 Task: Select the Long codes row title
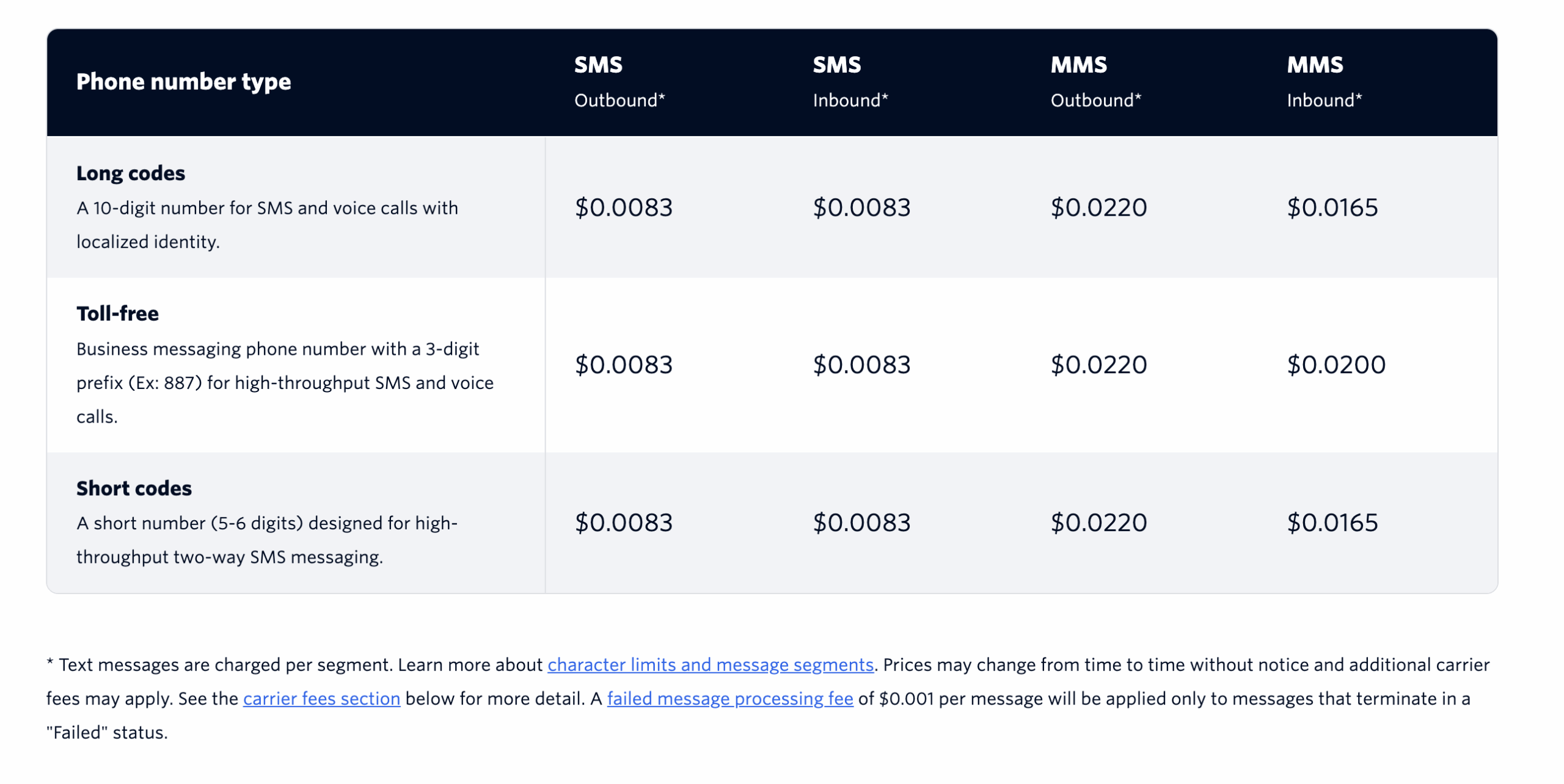131,173
